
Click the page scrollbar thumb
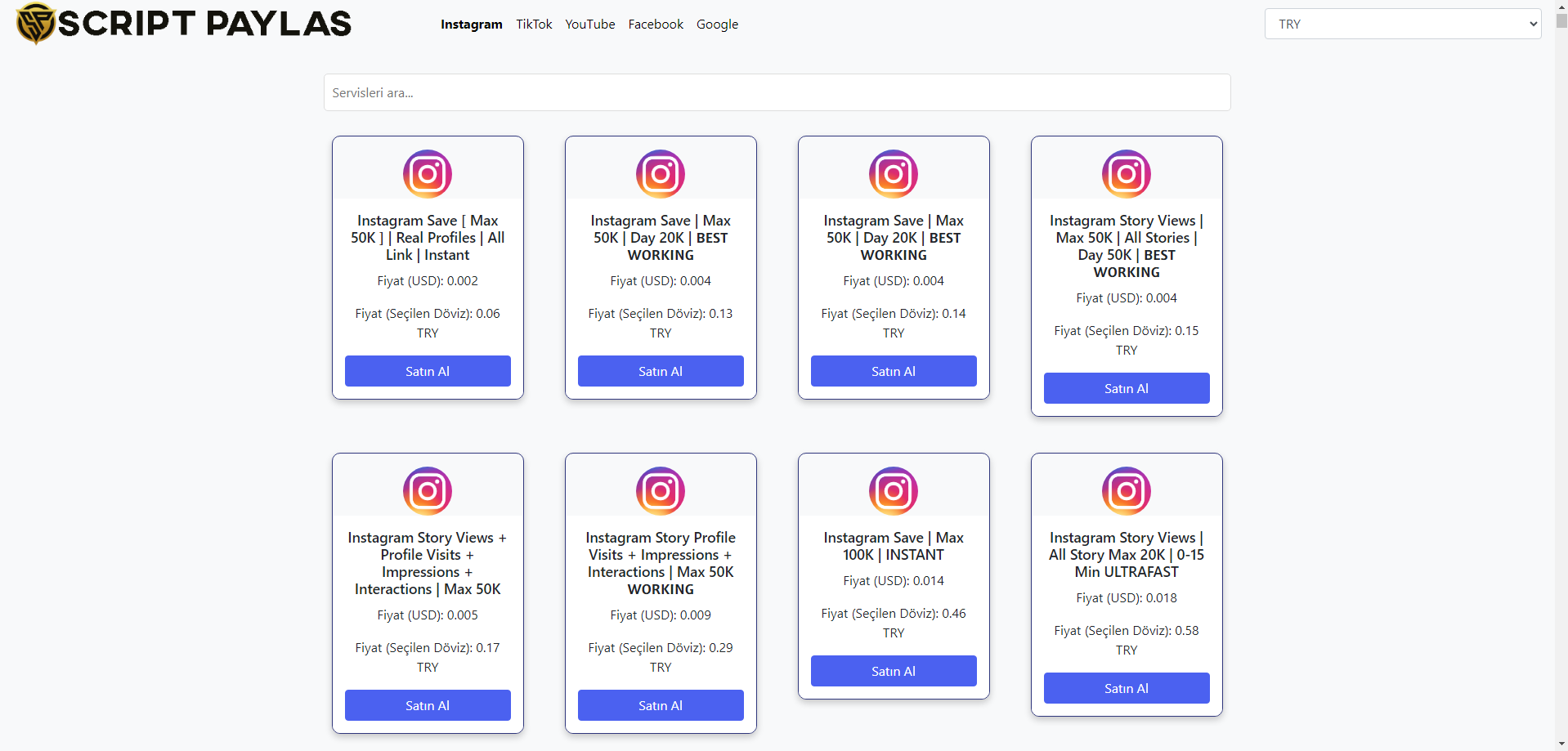coord(1561,21)
